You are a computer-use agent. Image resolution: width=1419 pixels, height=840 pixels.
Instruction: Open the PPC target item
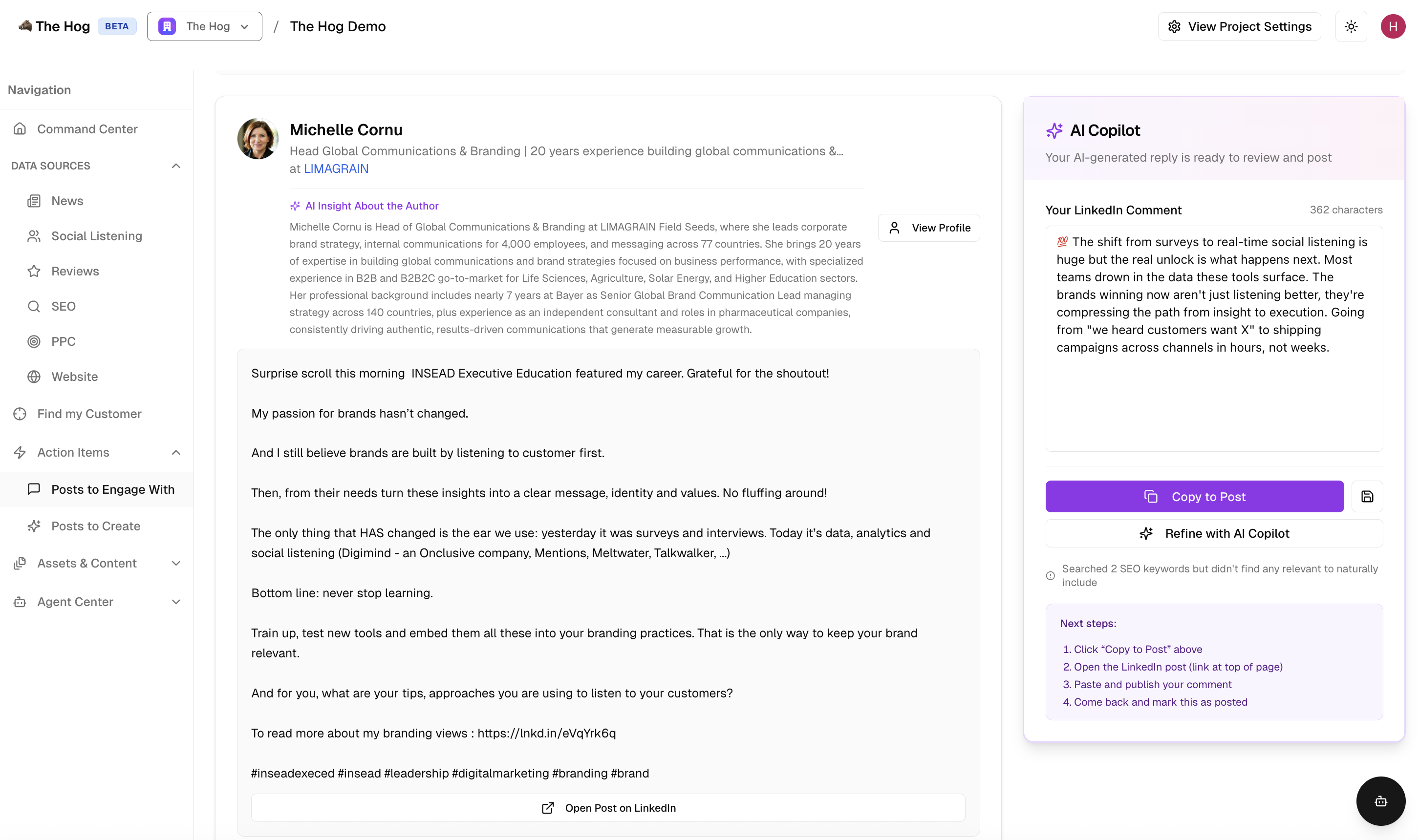click(63, 341)
